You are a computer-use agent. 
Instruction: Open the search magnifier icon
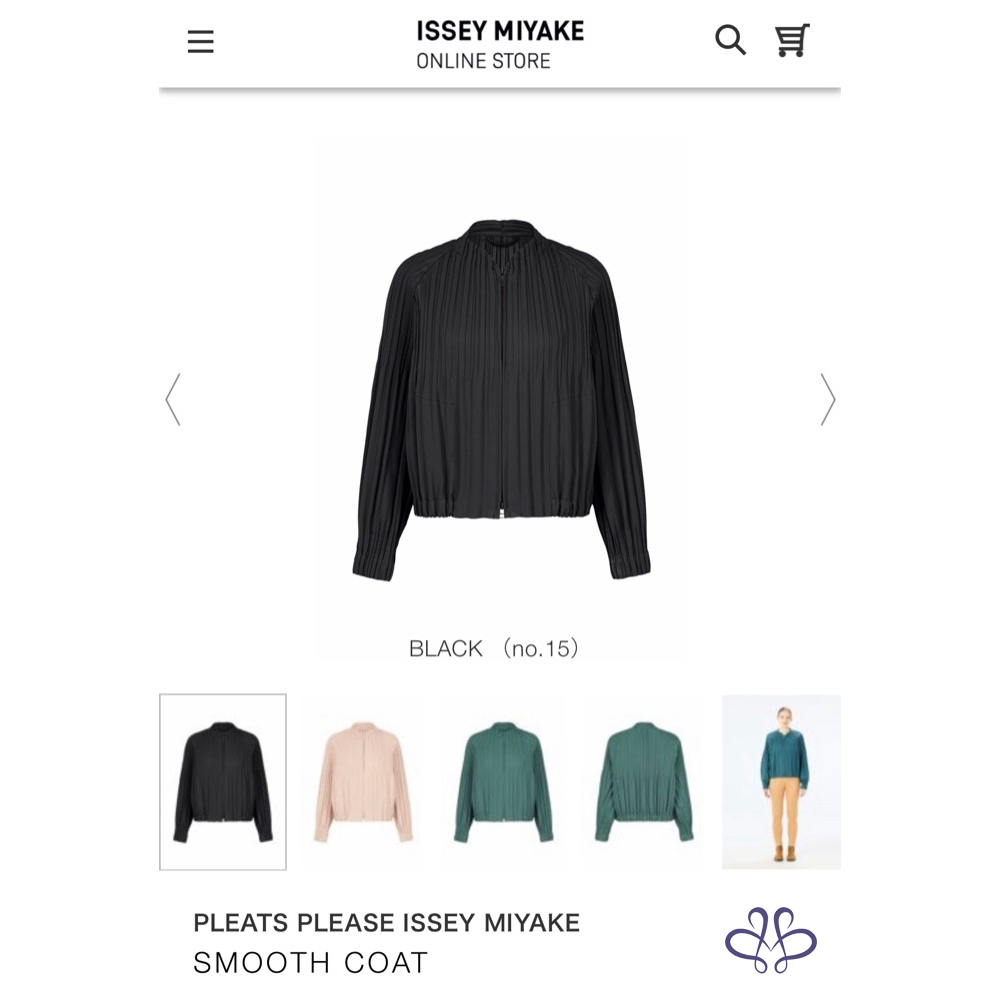[x=730, y=40]
